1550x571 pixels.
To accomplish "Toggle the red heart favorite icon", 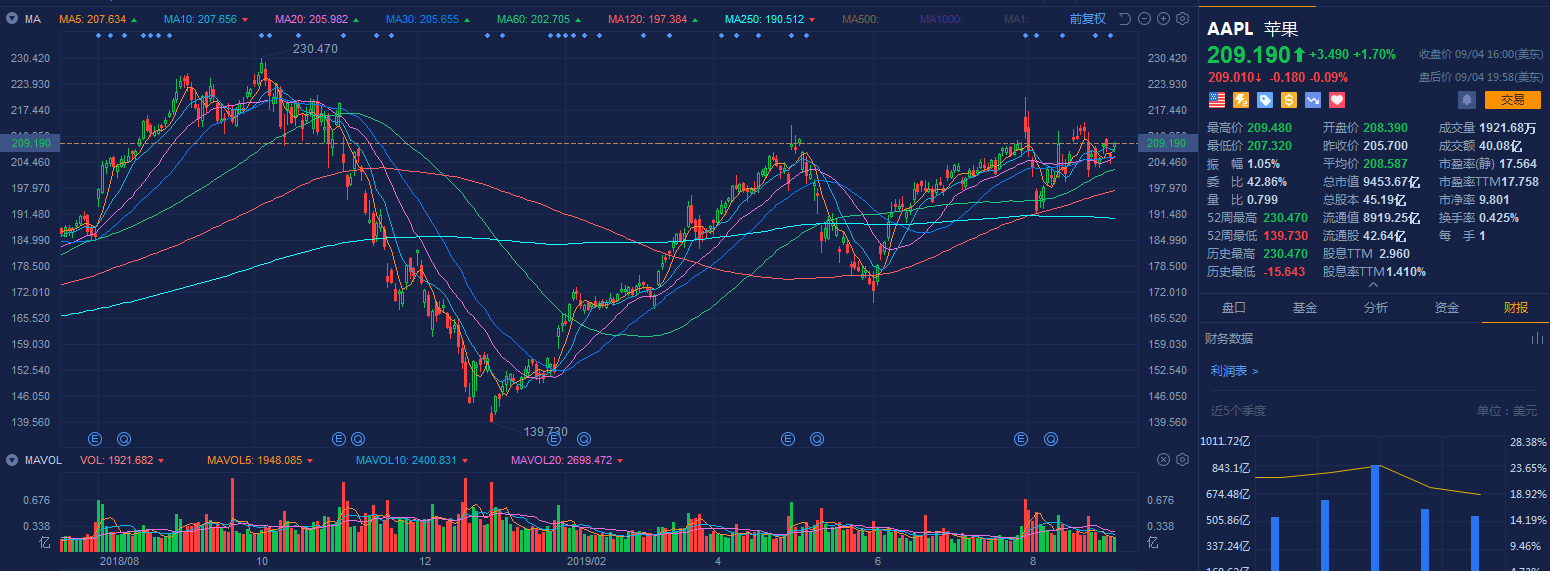I will [x=1337, y=99].
